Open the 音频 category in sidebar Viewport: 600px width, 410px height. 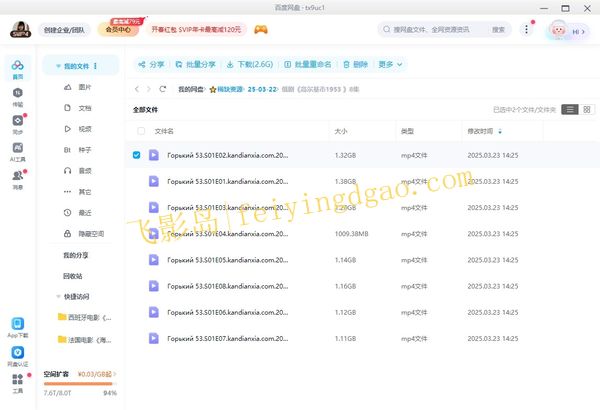[78, 171]
